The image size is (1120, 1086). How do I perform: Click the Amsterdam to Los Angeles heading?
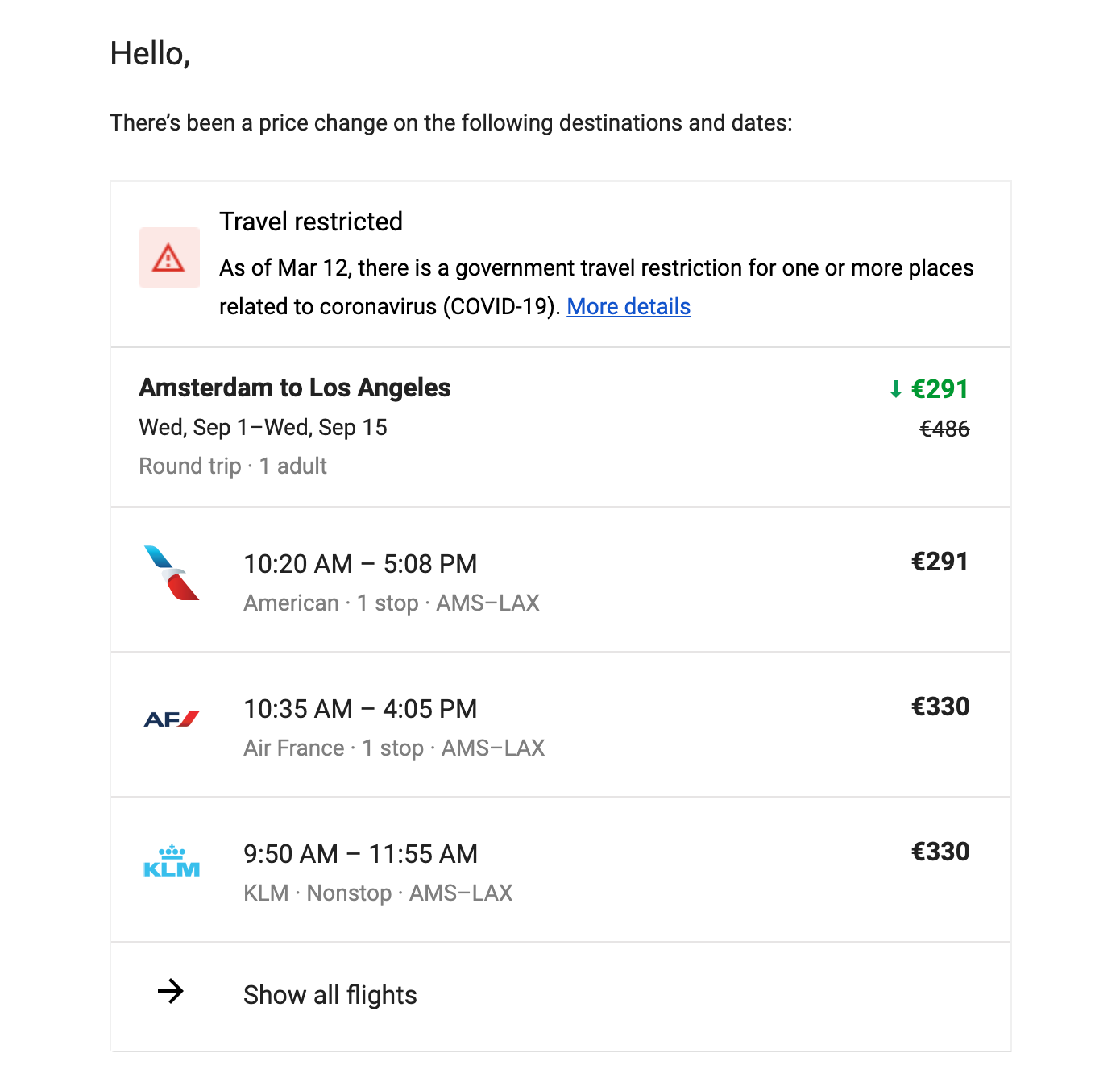click(x=294, y=388)
